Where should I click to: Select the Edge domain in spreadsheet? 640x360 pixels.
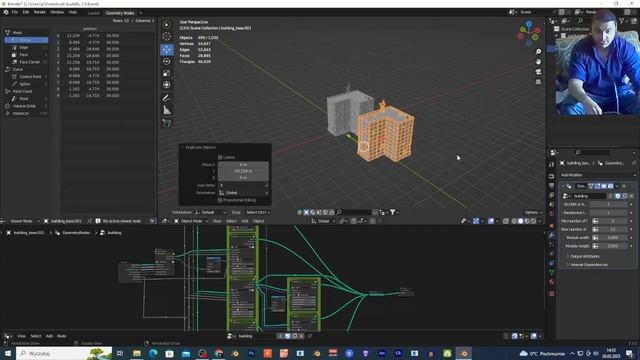coord(27,47)
